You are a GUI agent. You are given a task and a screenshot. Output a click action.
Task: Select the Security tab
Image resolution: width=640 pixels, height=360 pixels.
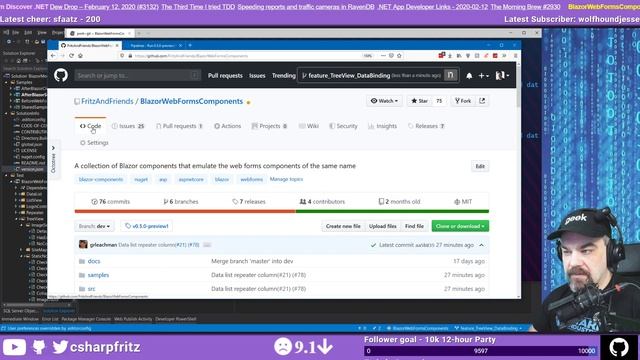coord(343,126)
